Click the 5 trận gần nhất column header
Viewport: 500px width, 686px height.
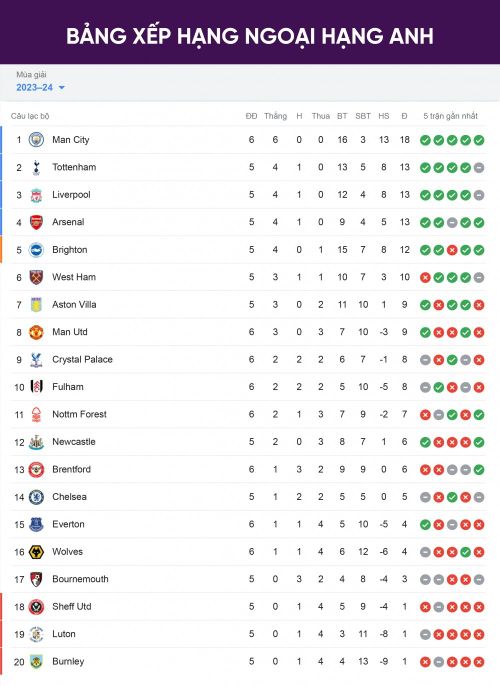pyautogui.click(x=451, y=116)
